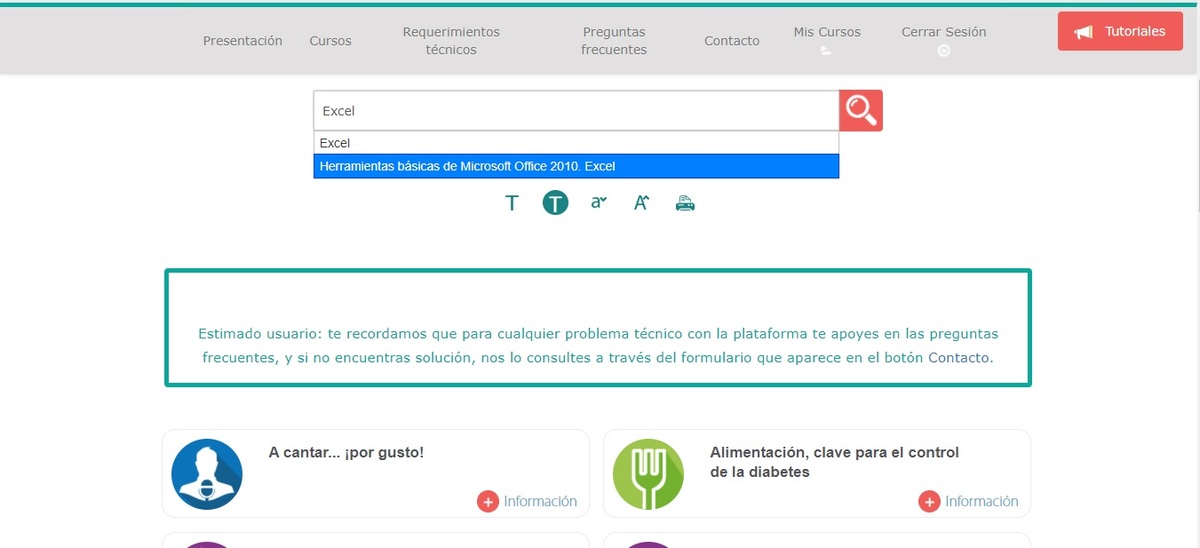Decrease font size with the small 'a' icon
1200x548 pixels.
coord(598,203)
